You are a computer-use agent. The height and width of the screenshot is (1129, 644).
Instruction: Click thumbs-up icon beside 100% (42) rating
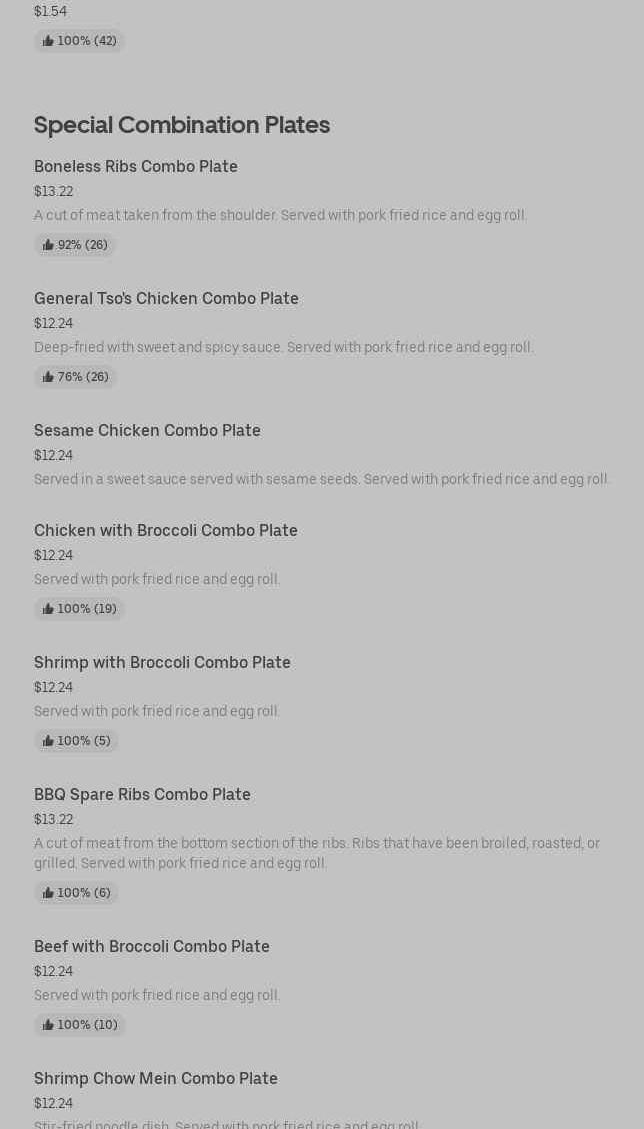[48, 41]
